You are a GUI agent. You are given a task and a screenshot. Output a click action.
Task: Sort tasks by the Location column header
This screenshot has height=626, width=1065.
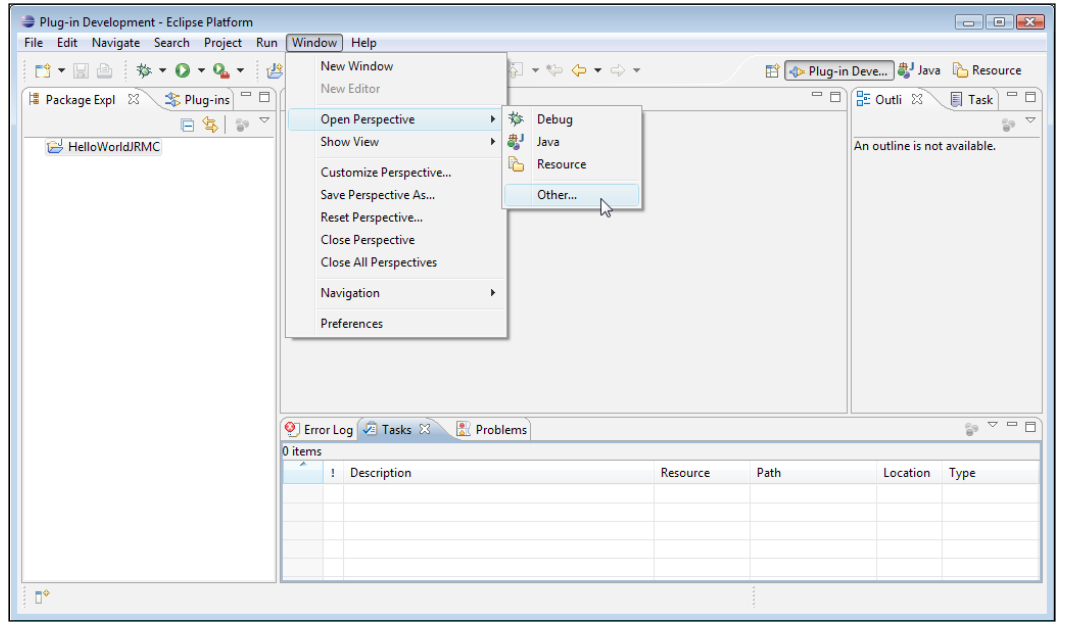(x=909, y=473)
